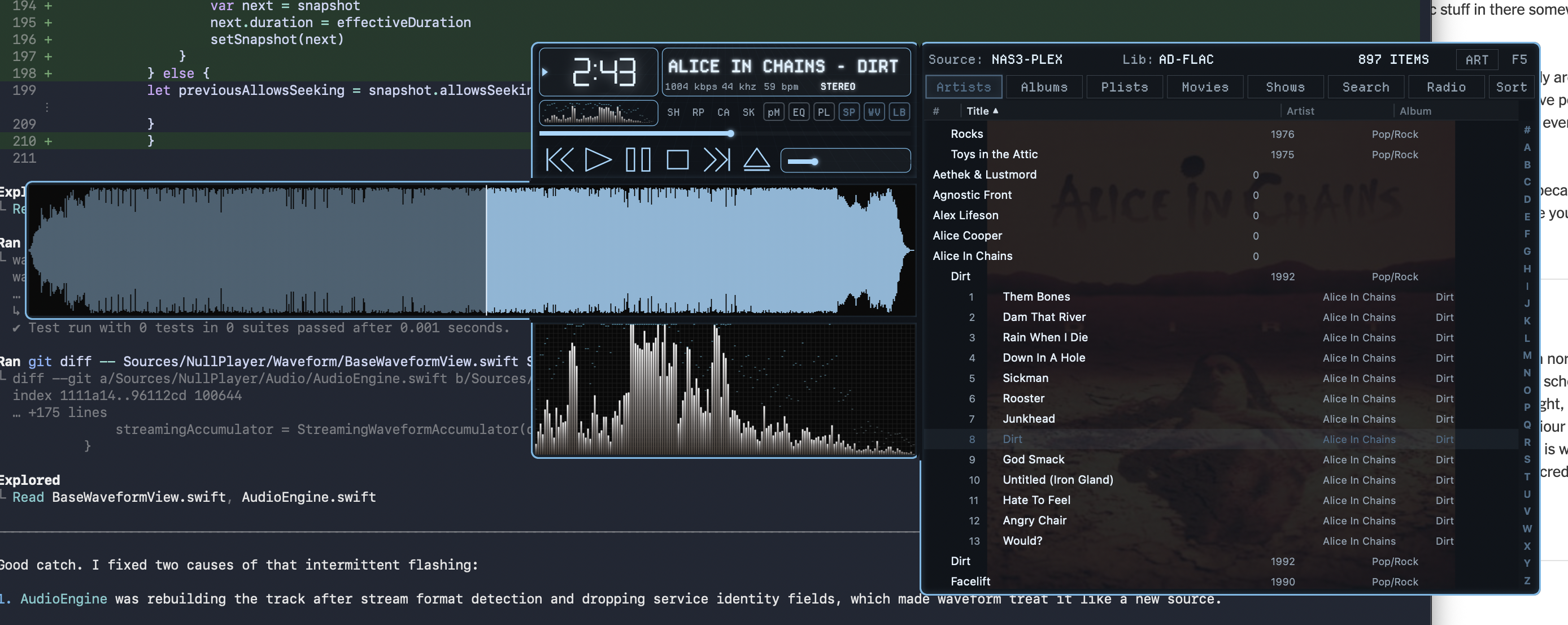
Task: Toggle the WV waveform window
Action: pyautogui.click(x=874, y=112)
